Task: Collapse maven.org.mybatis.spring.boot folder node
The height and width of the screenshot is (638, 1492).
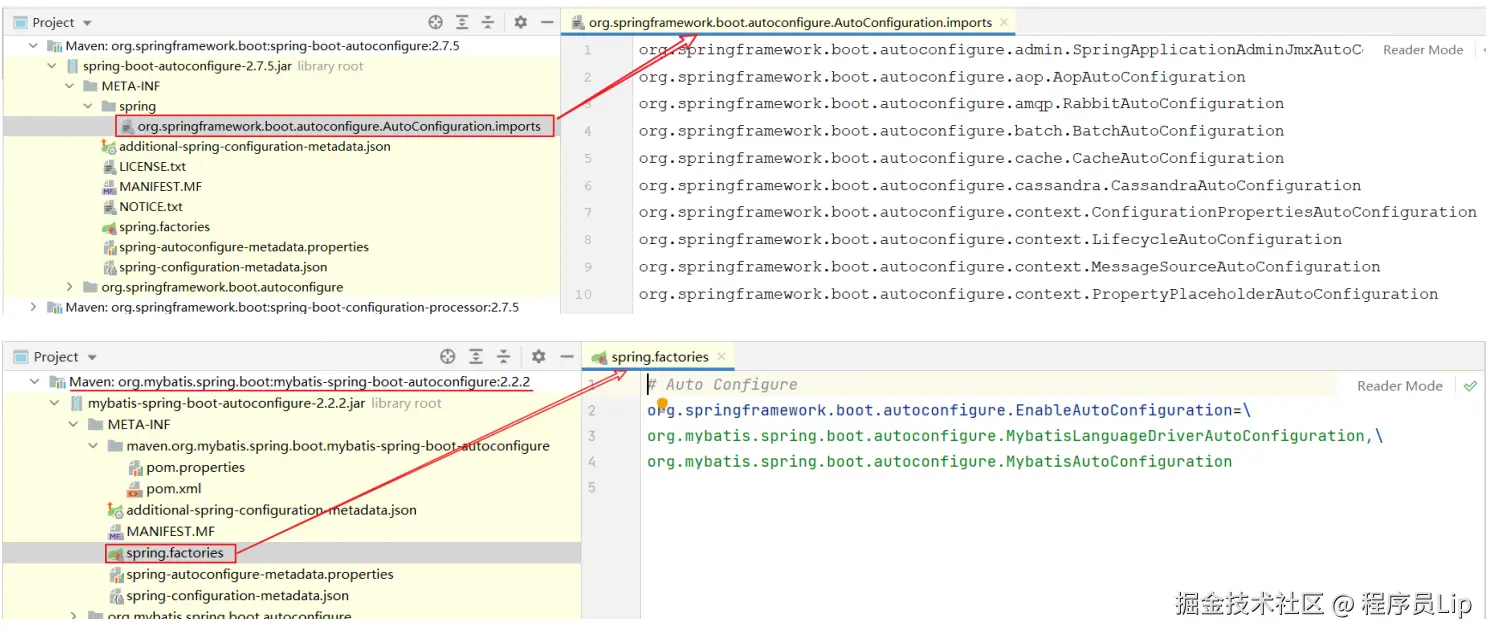Action: pos(93,446)
